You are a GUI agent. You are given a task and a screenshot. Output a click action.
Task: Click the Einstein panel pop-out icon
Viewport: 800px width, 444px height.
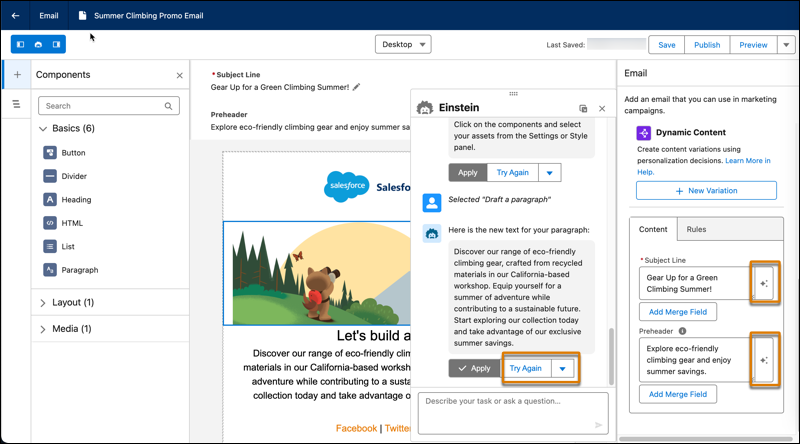pyautogui.click(x=583, y=109)
